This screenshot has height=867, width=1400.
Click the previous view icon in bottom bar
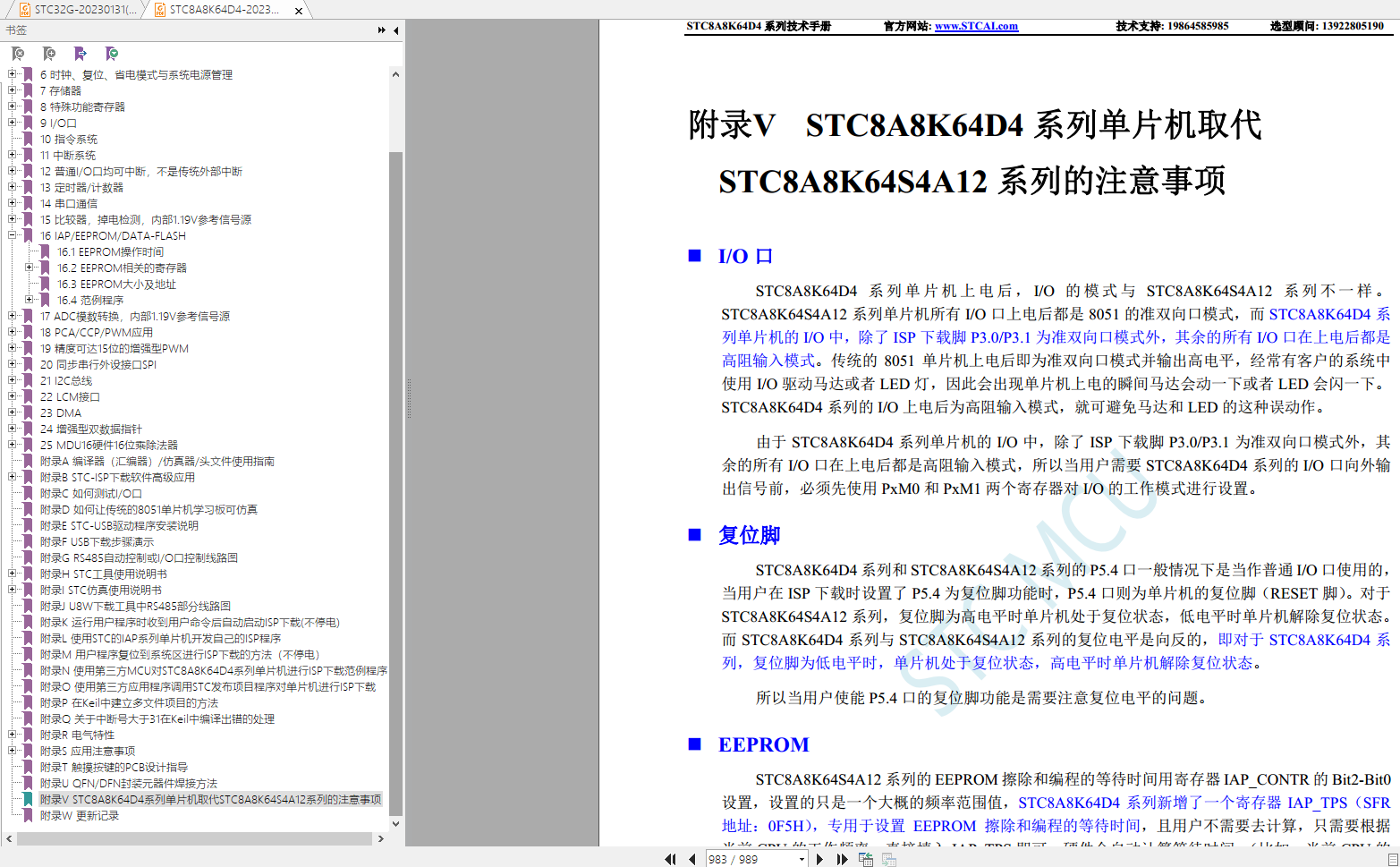[866, 859]
